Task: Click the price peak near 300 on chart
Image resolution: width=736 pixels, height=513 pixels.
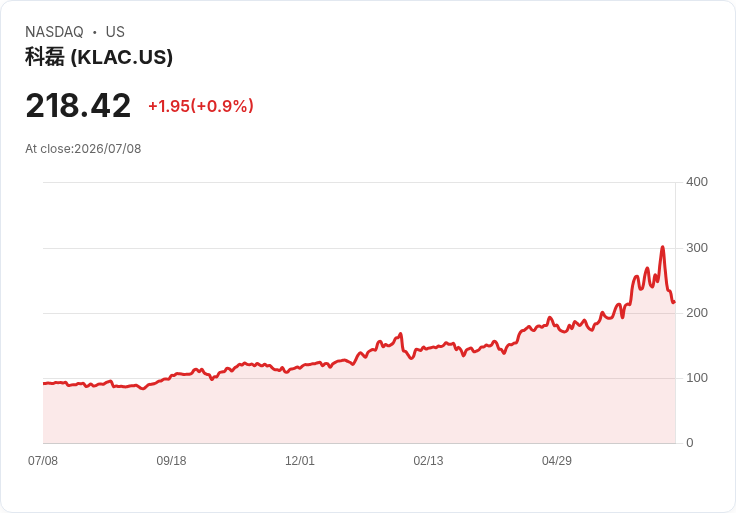Action: tap(662, 247)
